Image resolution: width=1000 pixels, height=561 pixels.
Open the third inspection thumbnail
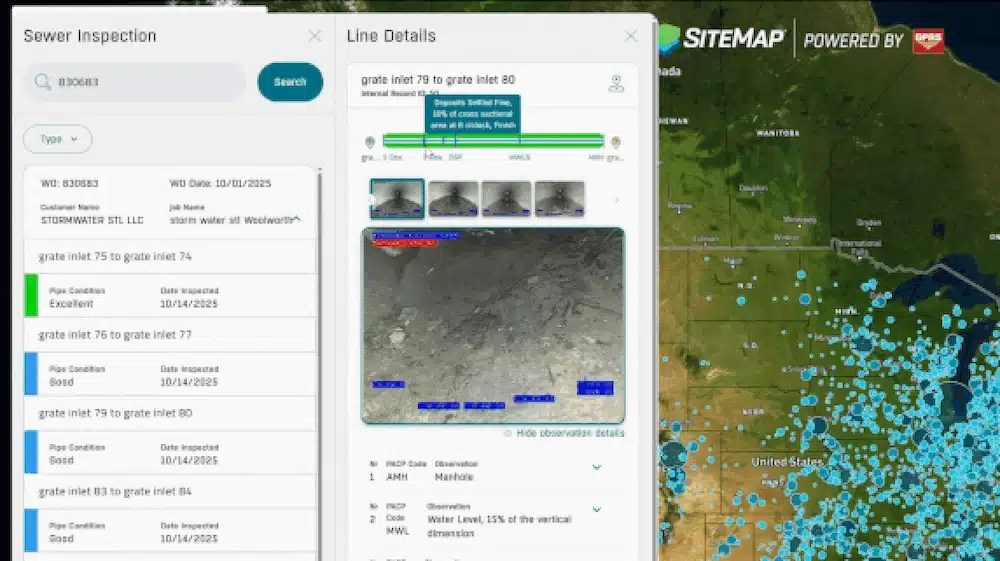point(506,199)
